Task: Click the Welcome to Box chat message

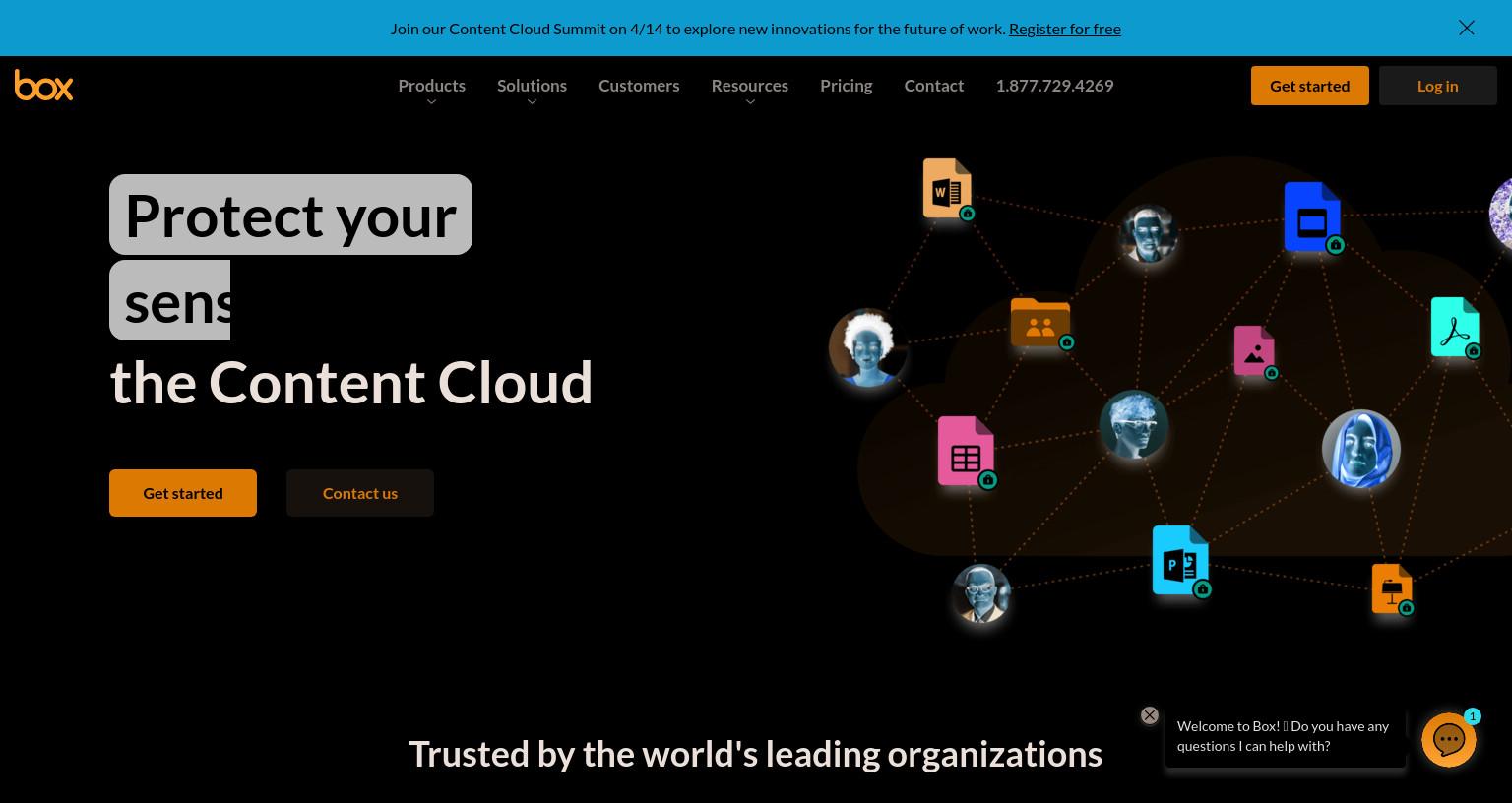Action: (1285, 736)
